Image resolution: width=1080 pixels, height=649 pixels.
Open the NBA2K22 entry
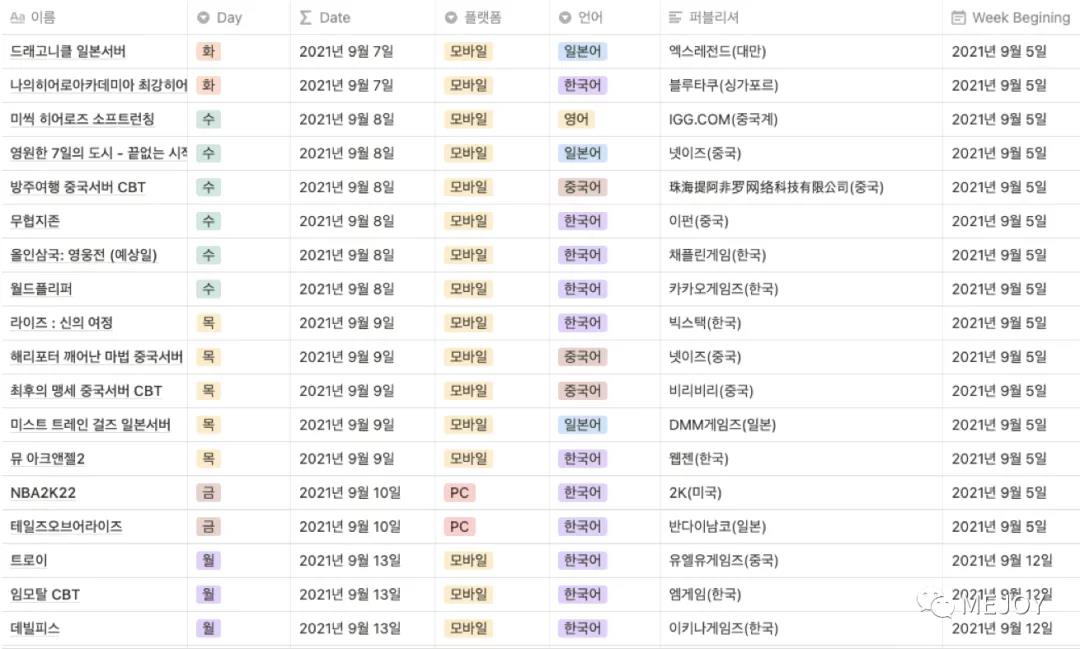click(43, 493)
